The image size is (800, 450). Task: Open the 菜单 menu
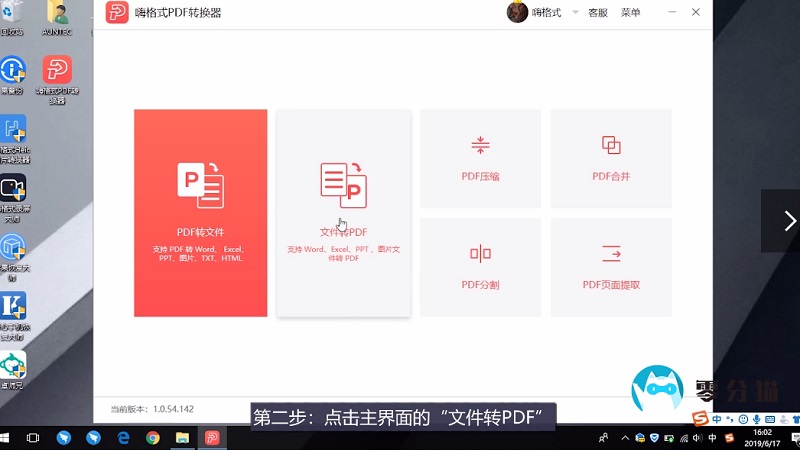tap(630, 13)
